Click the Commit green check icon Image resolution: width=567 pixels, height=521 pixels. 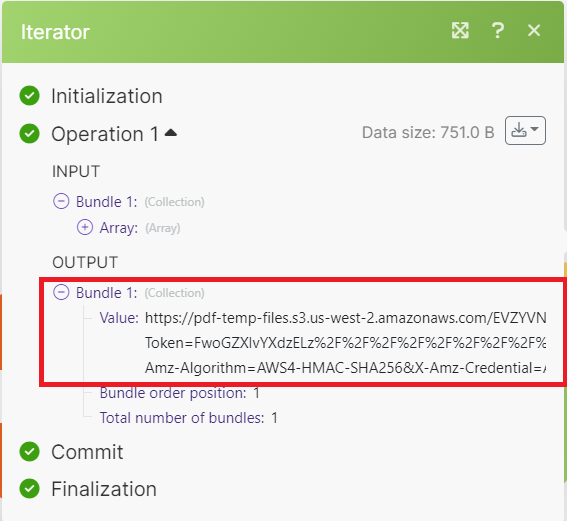29,452
